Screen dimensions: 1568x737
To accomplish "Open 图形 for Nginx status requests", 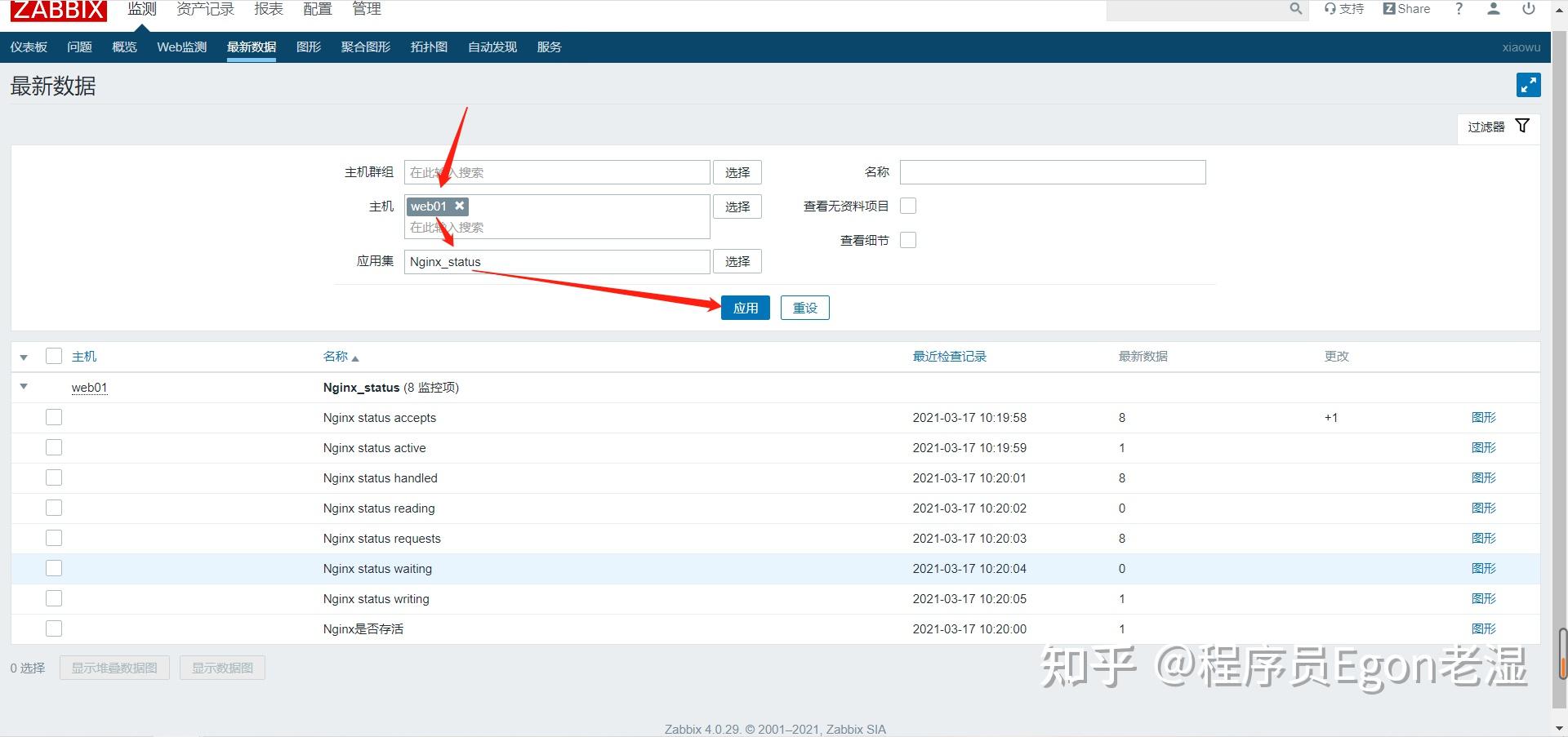I will click(x=1484, y=538).
